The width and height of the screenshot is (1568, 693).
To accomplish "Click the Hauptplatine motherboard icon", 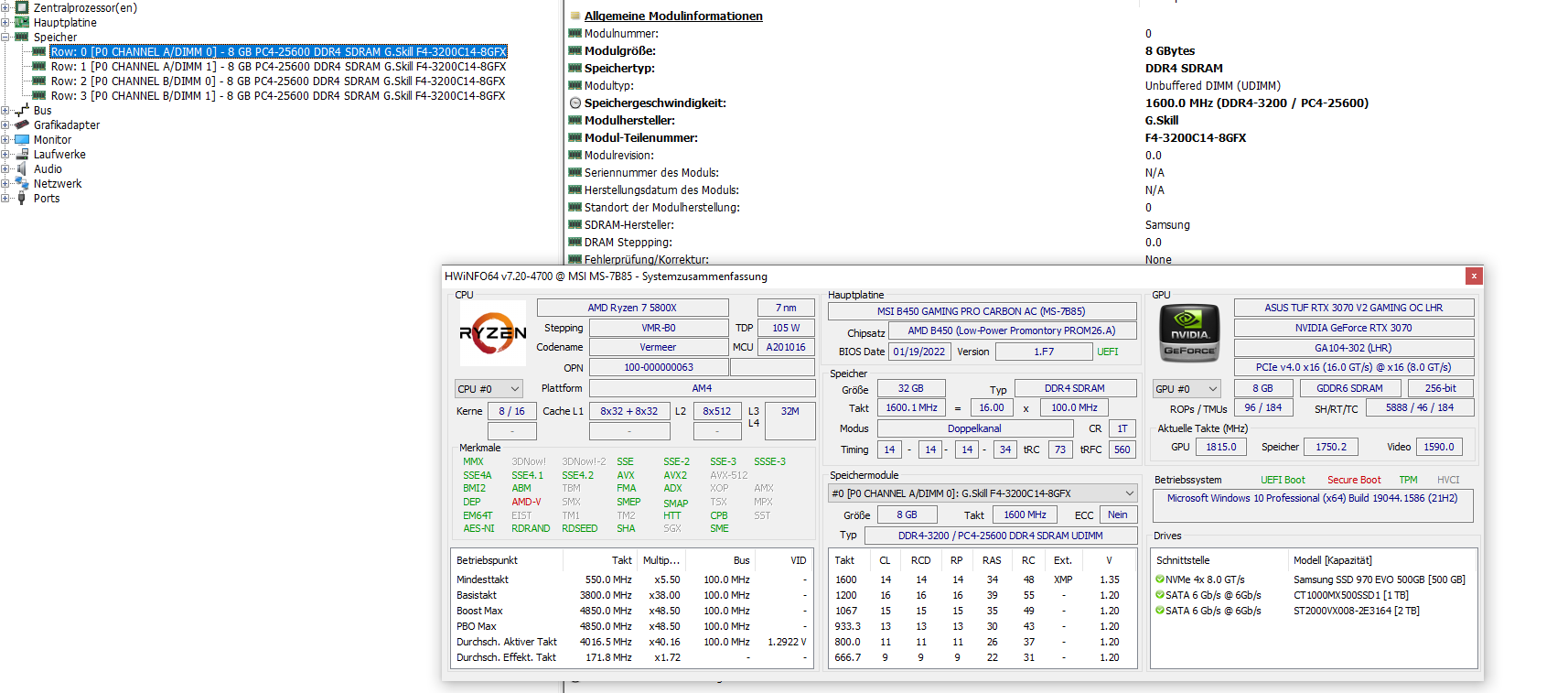I will 22,22.
